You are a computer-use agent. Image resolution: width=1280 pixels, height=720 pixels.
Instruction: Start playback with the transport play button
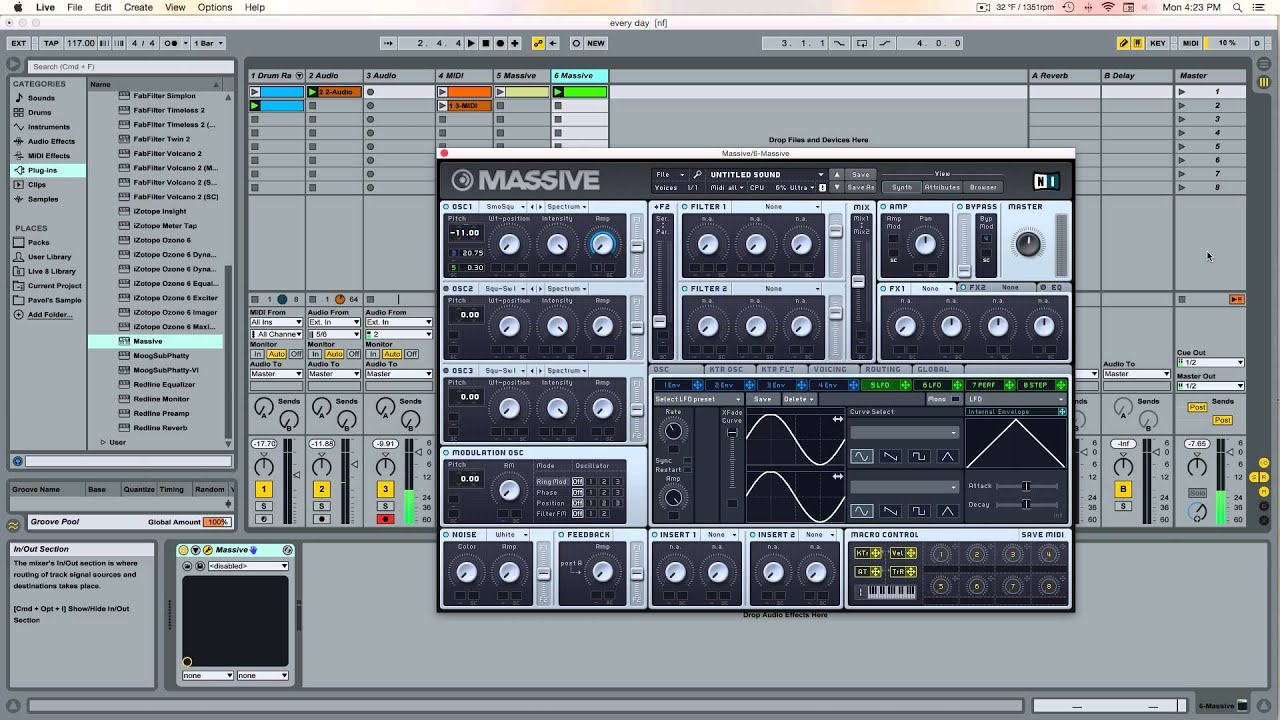click(x=472, y=43)
